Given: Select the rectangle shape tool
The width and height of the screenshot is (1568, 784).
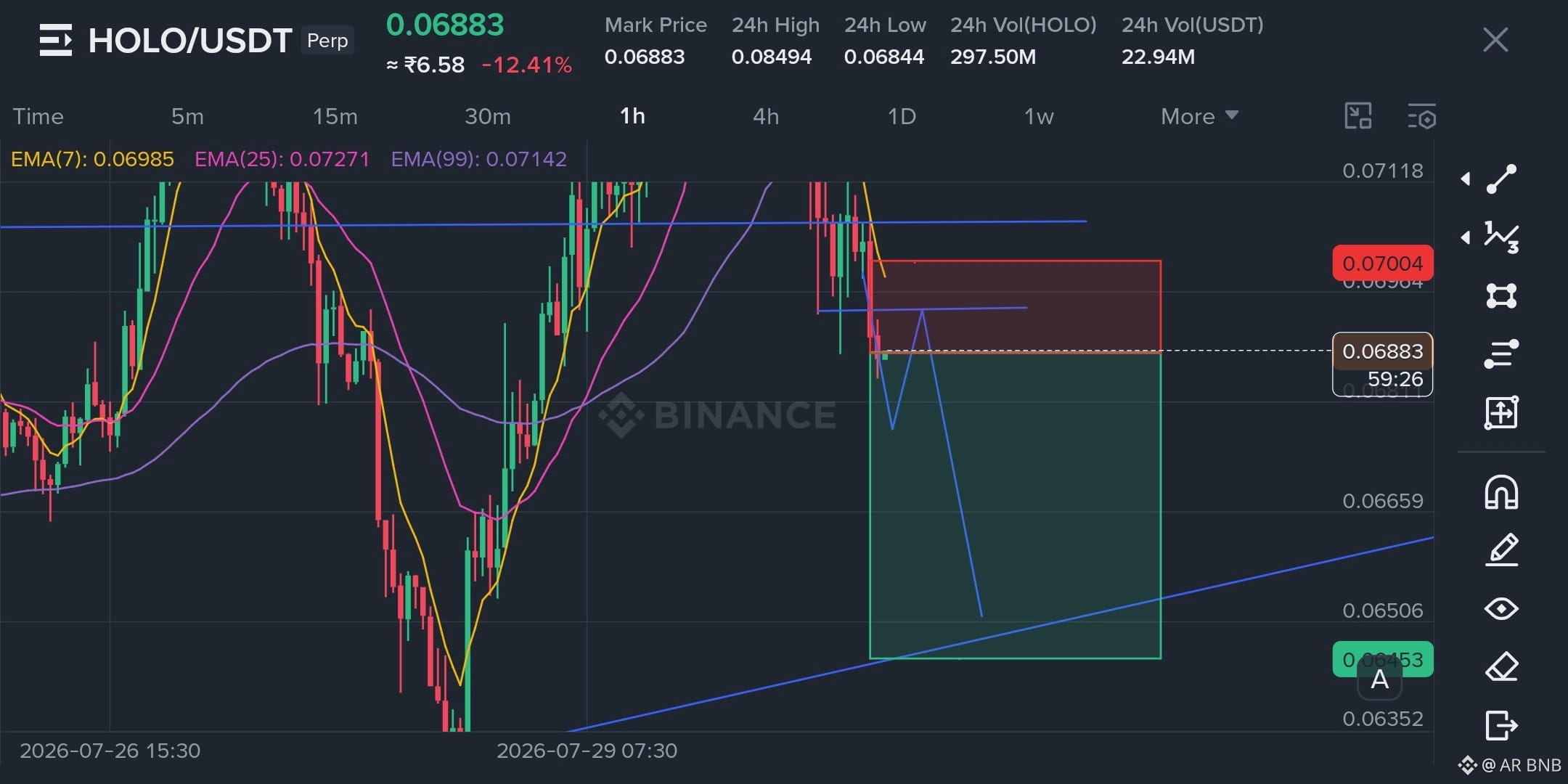Looking at the screenshot, I should 1501,295.
